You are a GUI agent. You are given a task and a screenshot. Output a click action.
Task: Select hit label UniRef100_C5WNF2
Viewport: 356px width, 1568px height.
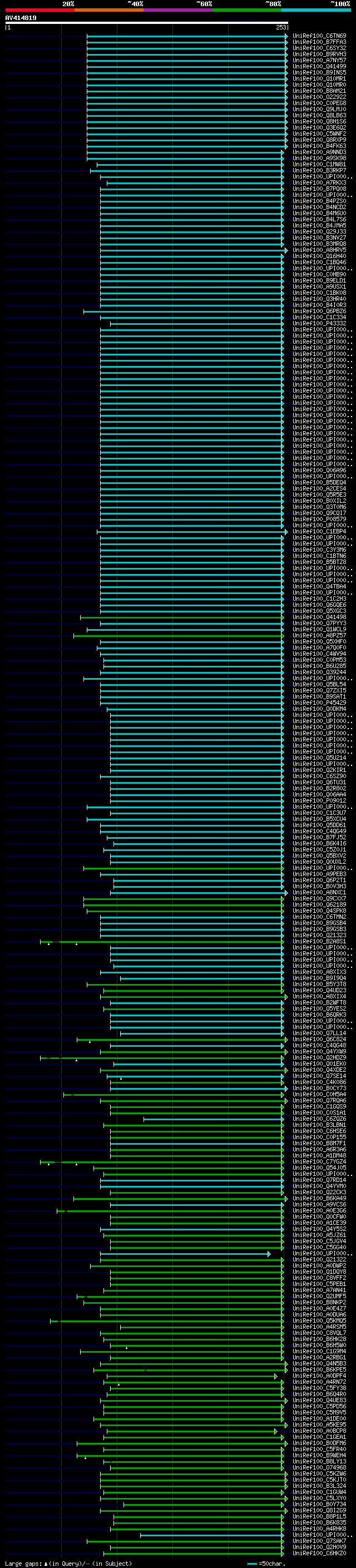pyautogui.click(x=319, y=133)
